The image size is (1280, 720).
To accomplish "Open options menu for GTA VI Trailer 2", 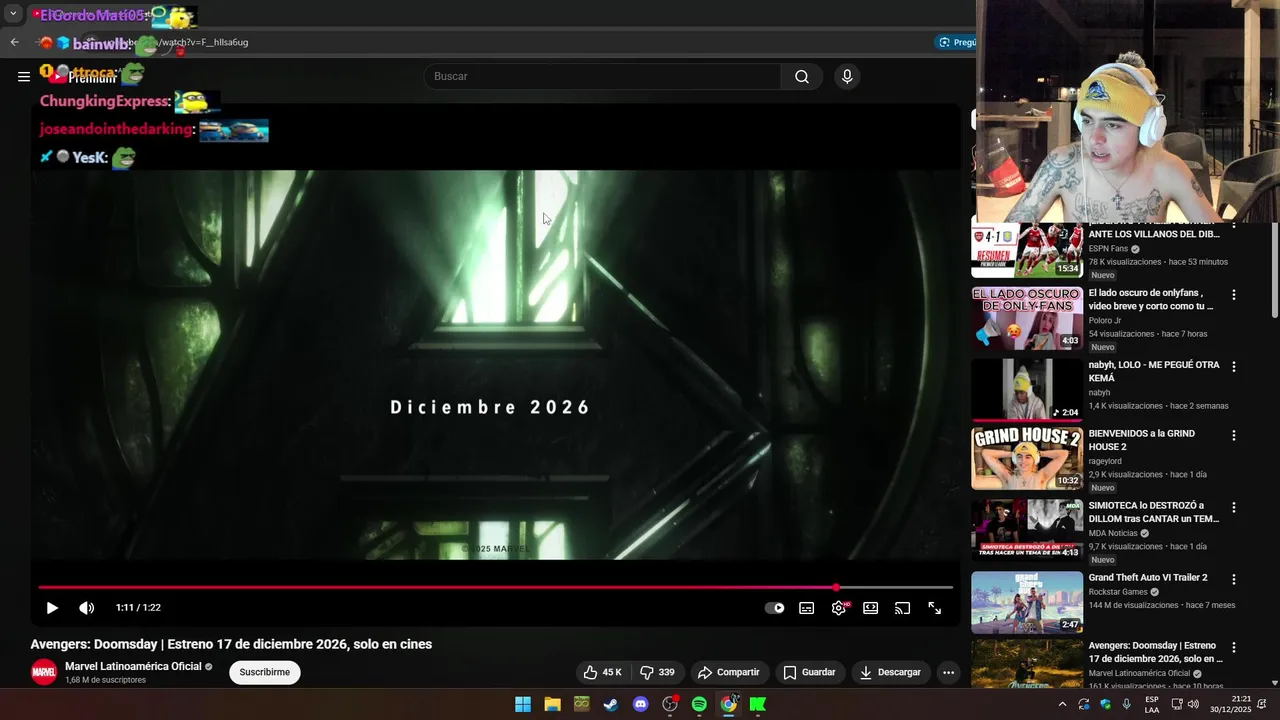I will pos(1234,579).
